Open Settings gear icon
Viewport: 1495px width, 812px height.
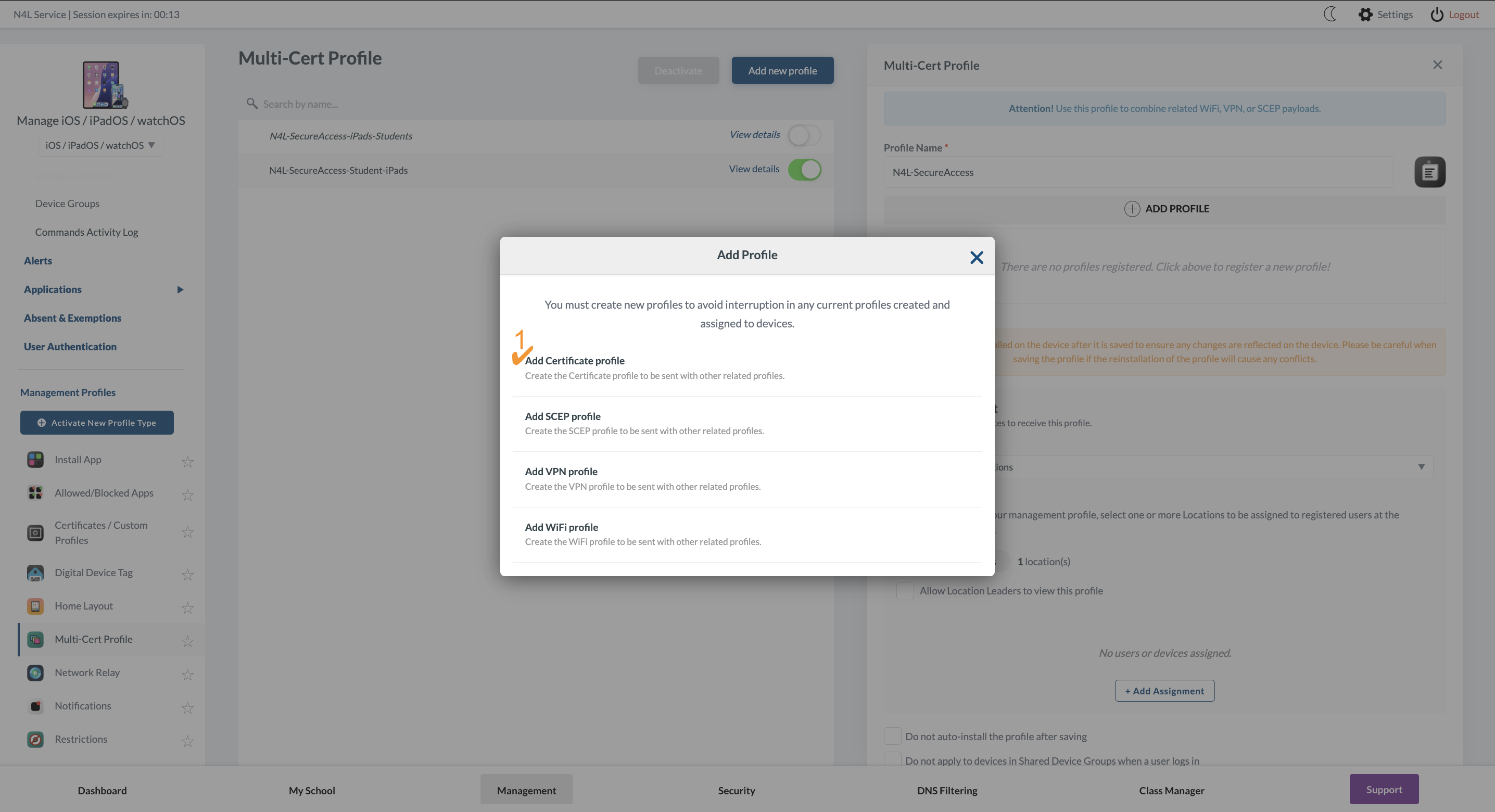[x=1365, y=15]
